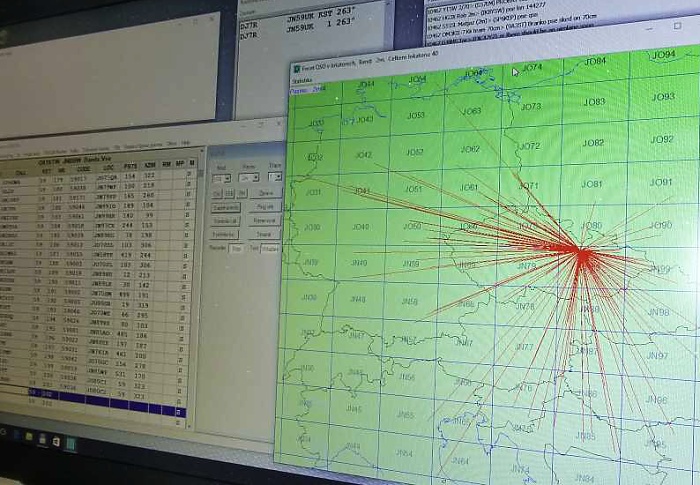700x485 pixels.
Task: Maximize the QSO map window
Action: click(x=677, y=26)
